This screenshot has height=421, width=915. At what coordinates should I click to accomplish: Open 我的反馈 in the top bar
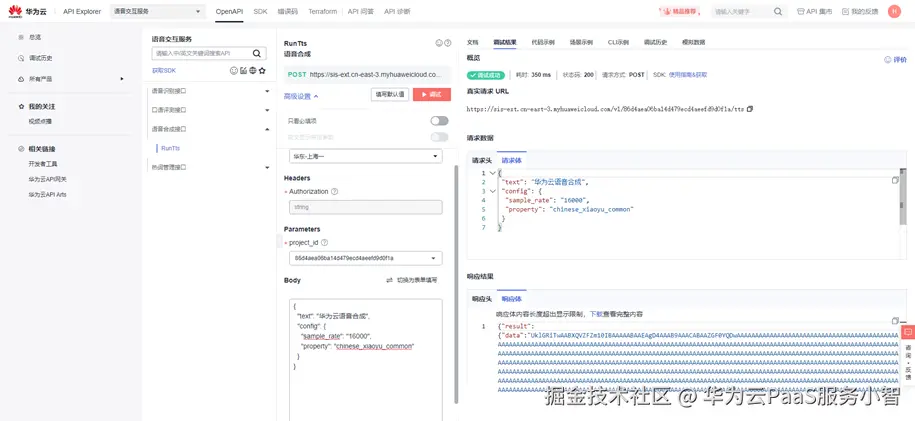coord(860,11)
